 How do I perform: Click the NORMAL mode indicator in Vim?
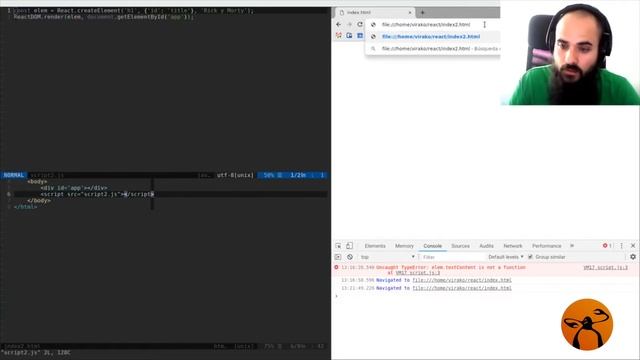coord(13,175)
